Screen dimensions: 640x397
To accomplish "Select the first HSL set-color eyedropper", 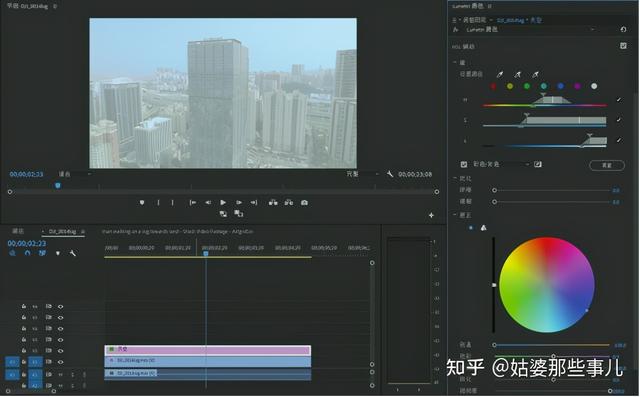I will [500, 74].
